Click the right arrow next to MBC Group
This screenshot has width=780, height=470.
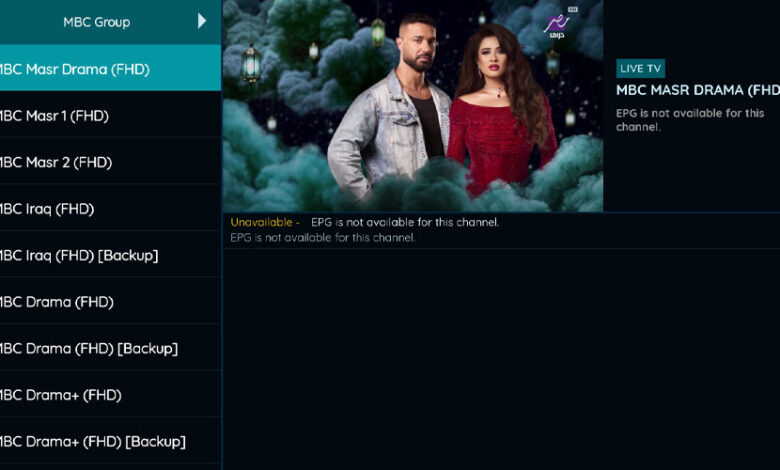tap(201, 21)
